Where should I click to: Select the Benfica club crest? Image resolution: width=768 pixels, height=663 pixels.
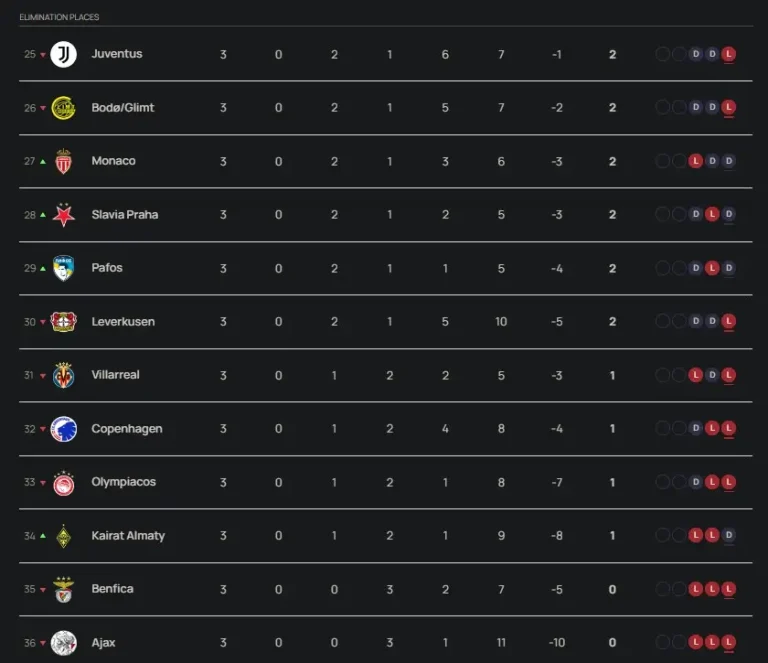(64, 589)
